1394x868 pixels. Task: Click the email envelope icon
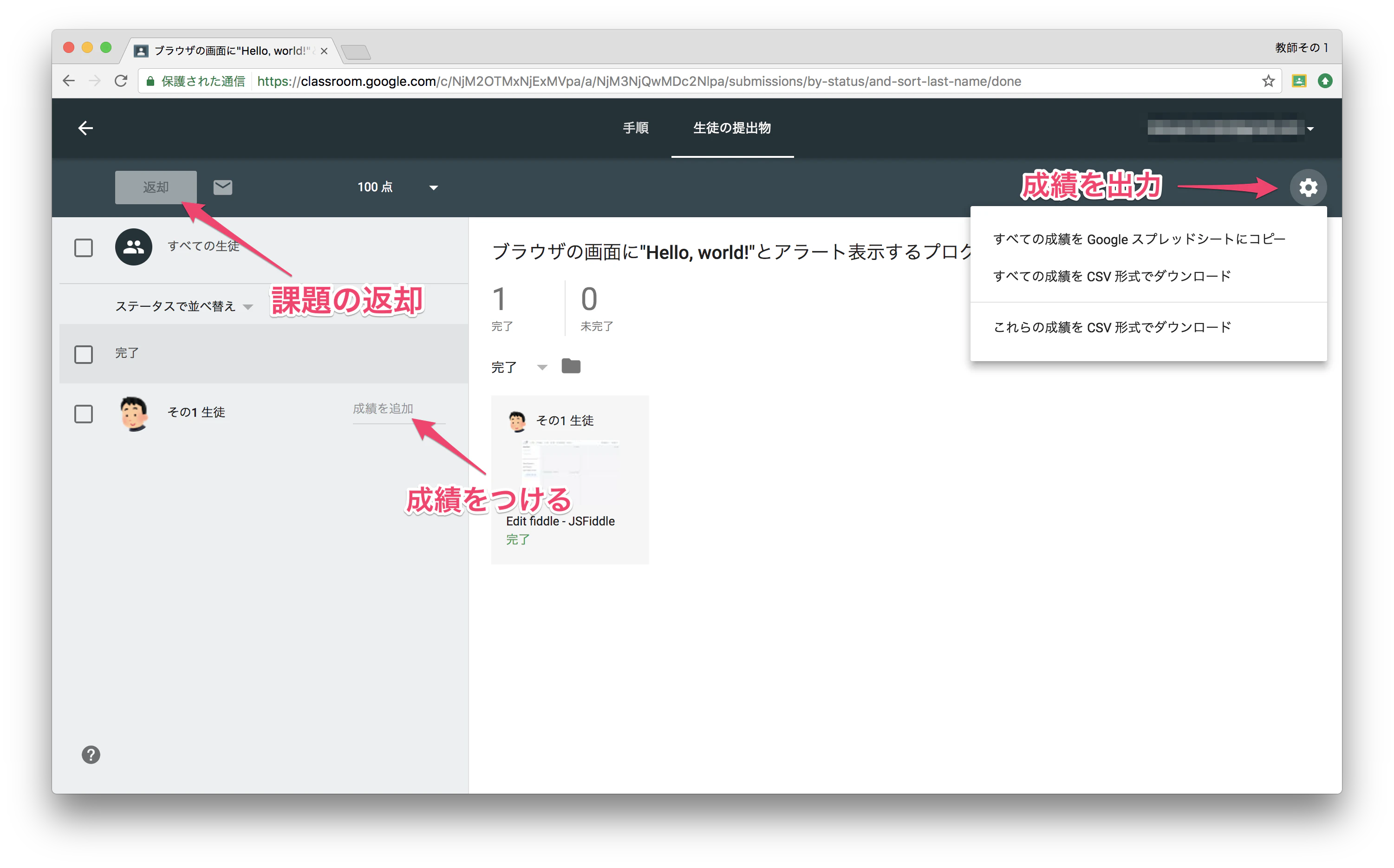(x=223, y=187)
